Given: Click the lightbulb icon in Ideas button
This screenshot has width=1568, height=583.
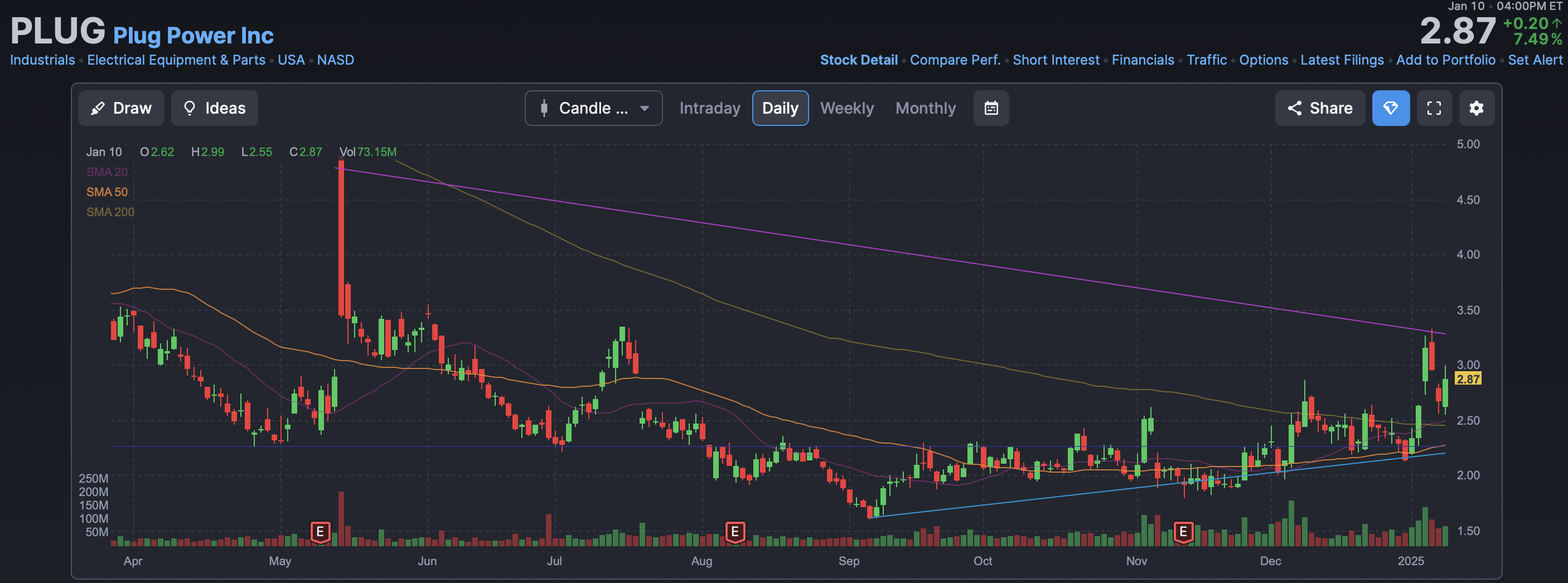Looking at the screenshot, I should 190,108.
